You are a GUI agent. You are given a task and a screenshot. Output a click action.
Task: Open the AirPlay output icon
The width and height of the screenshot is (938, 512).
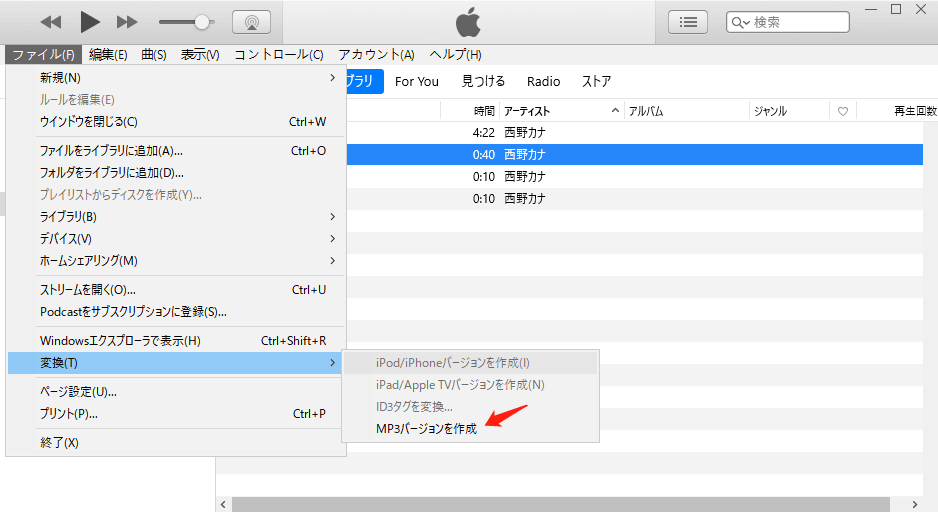(x=251, y=23)
